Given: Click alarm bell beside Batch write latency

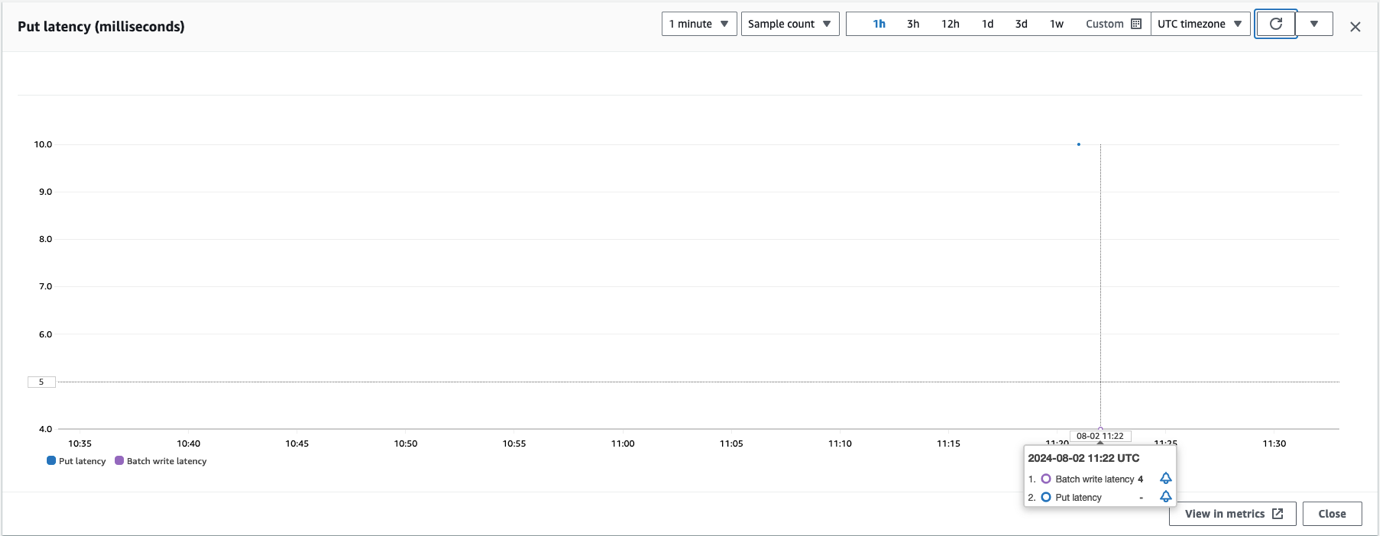Looking at the screenshot, I should [1165, 479].
